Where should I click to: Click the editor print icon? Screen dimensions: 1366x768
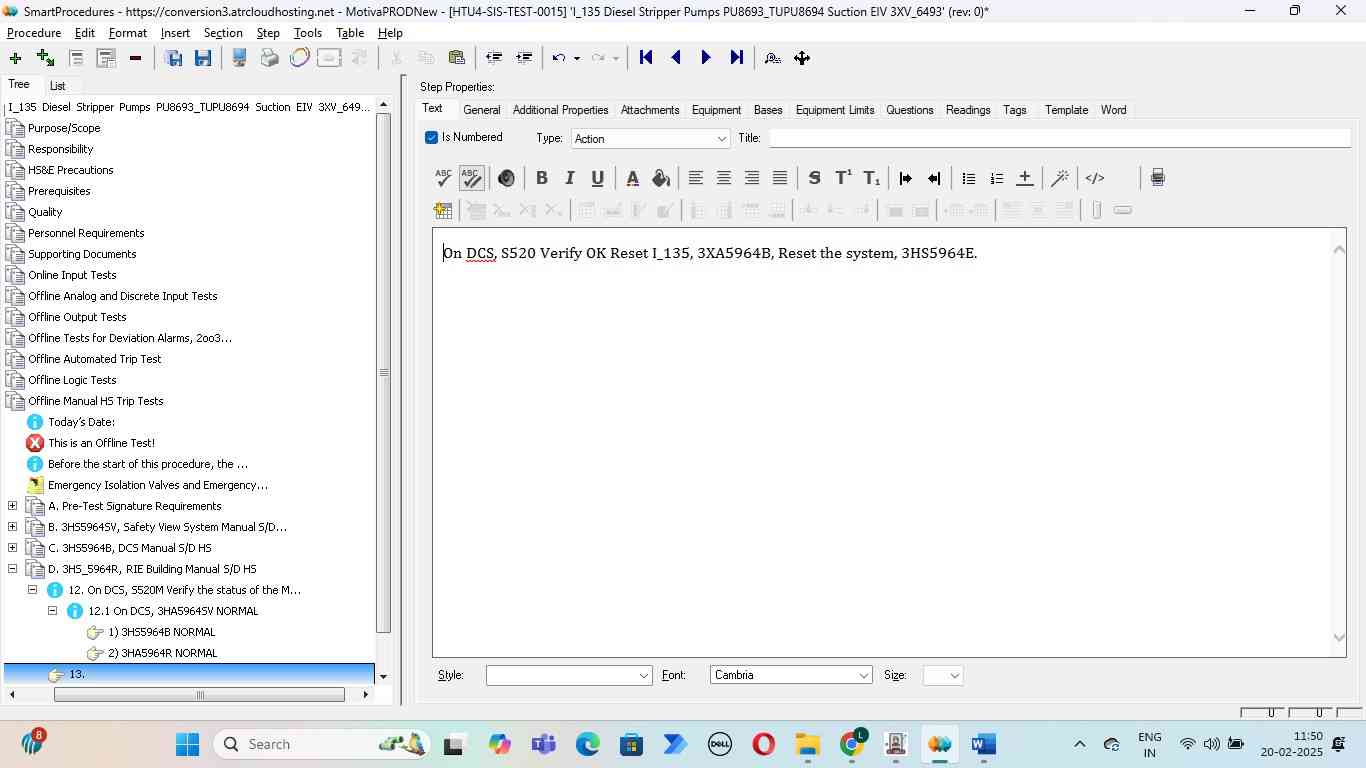[1157, 178]
